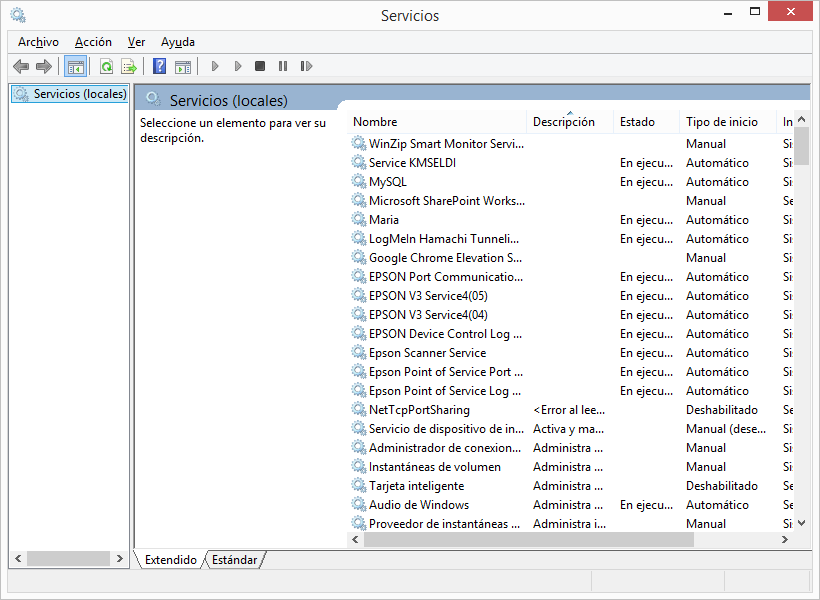Click the show/hide action pane icon
The width and height of the screenshot is (820, 600).
pyautogui.click(x=183, y=66)
